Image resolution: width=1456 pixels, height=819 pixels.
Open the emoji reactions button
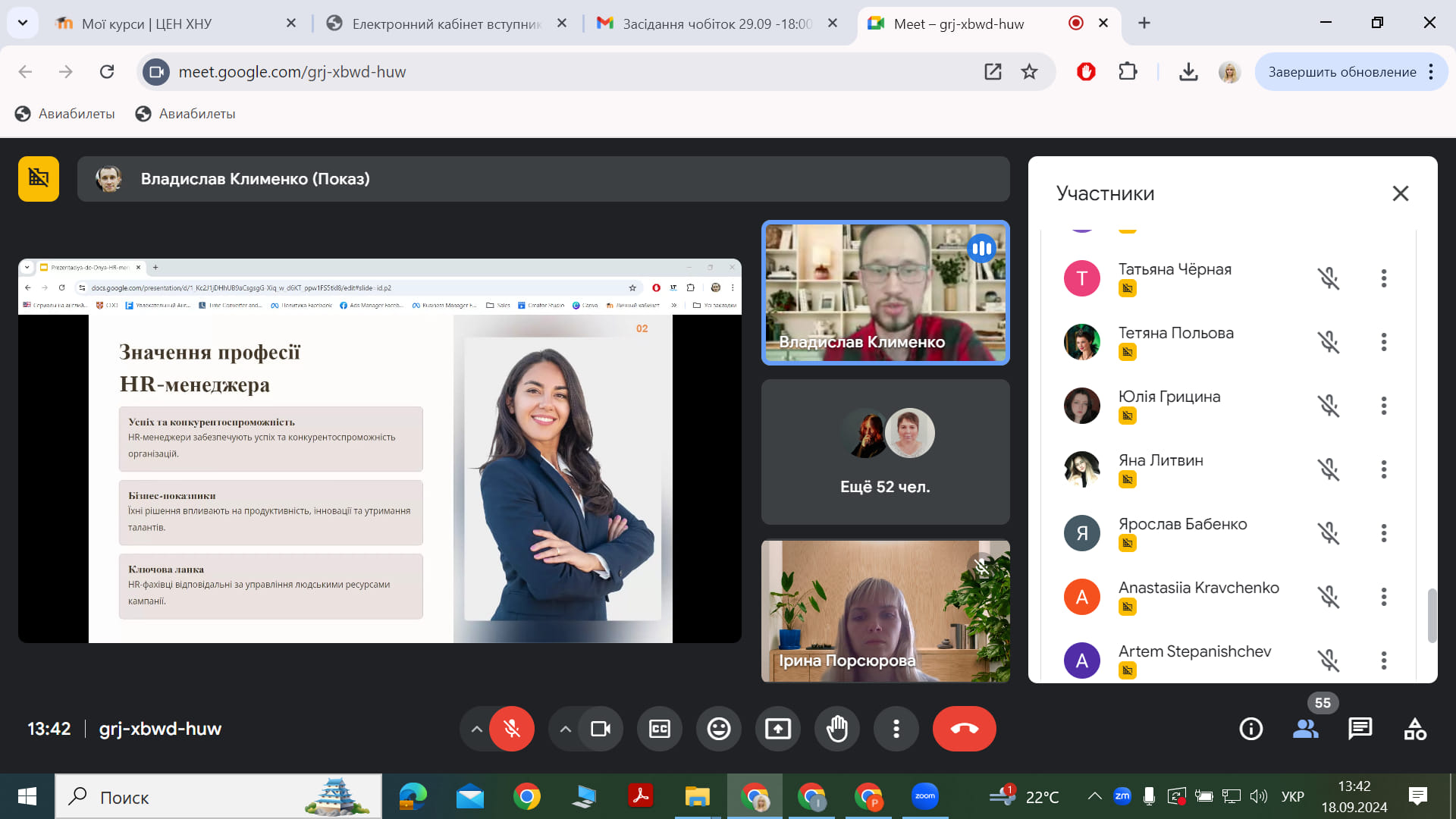(718, 729)
